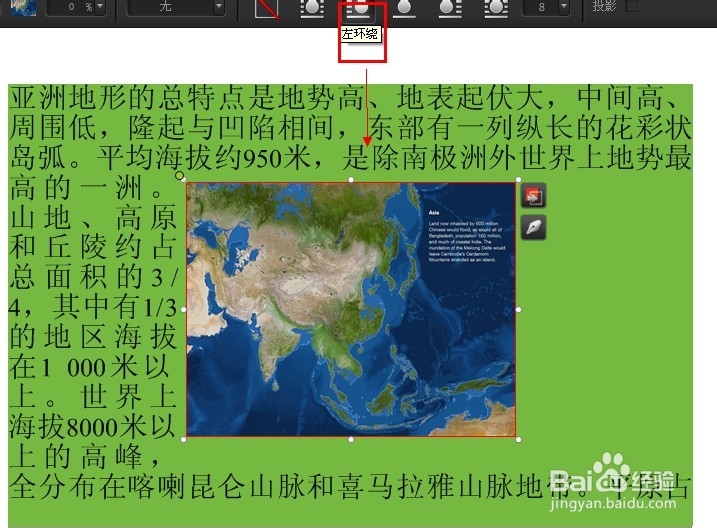Click the small image thumbnail in the toolbar
Image resolution: width=717 pixels, height=528 pixels.
(x=23, y=7)
